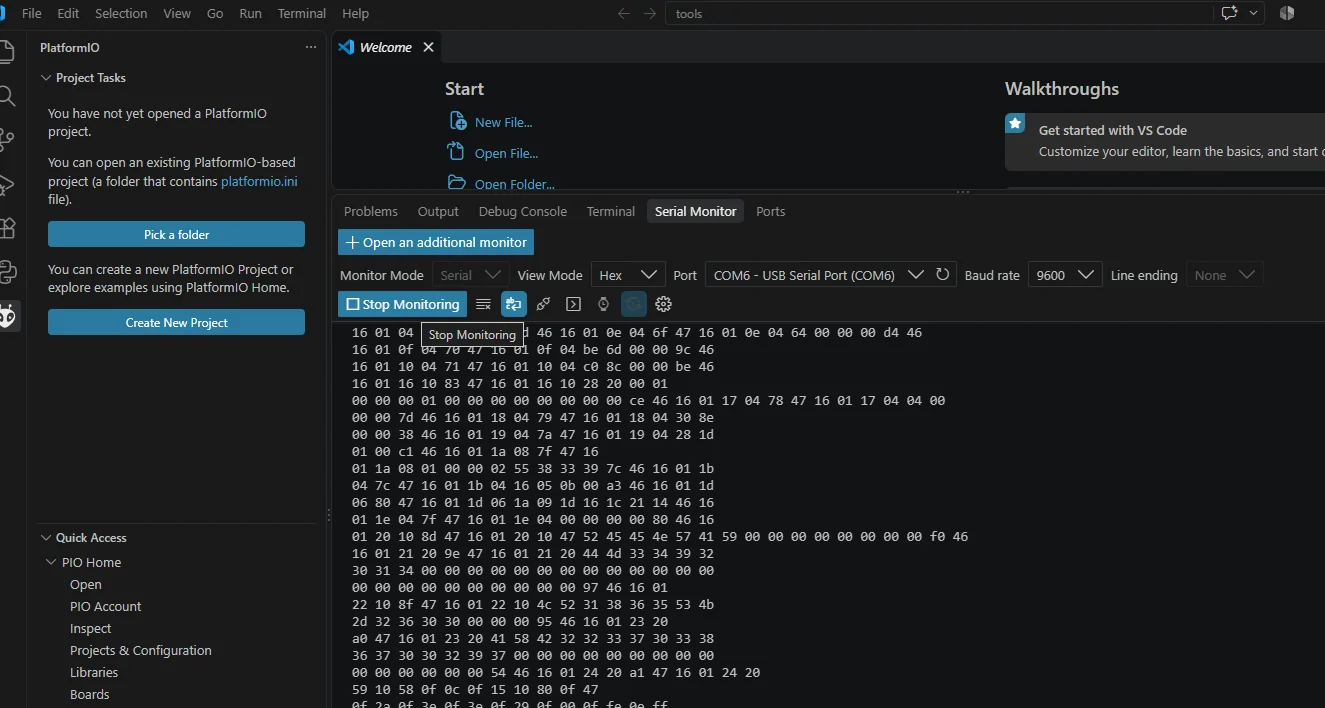Click the Create New Project button
This screenshot has height=708, width=1325.
coord(176,322)
